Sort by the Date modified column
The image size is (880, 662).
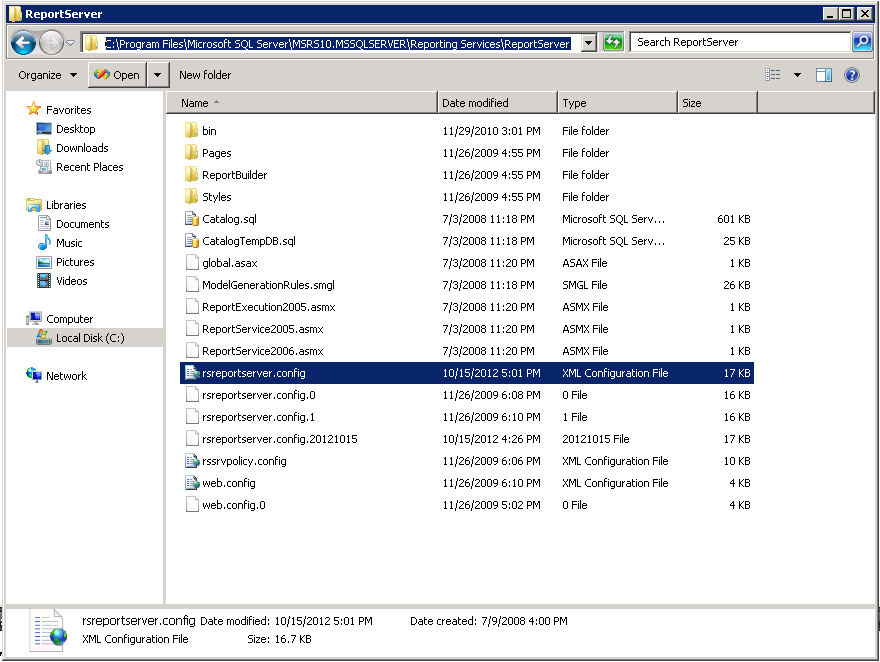(x=497, y=103)
